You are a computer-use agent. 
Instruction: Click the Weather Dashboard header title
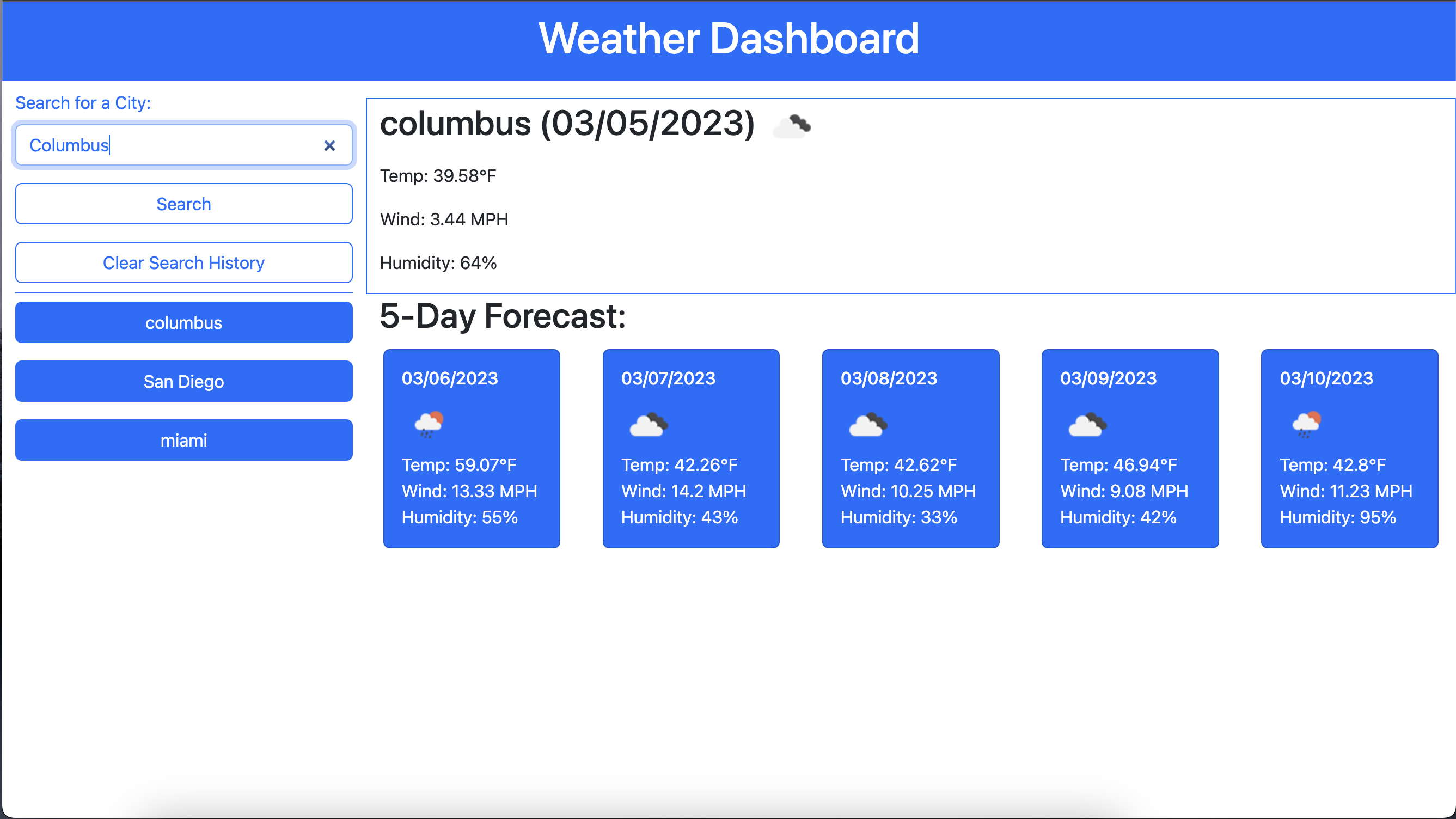(728, 39)
